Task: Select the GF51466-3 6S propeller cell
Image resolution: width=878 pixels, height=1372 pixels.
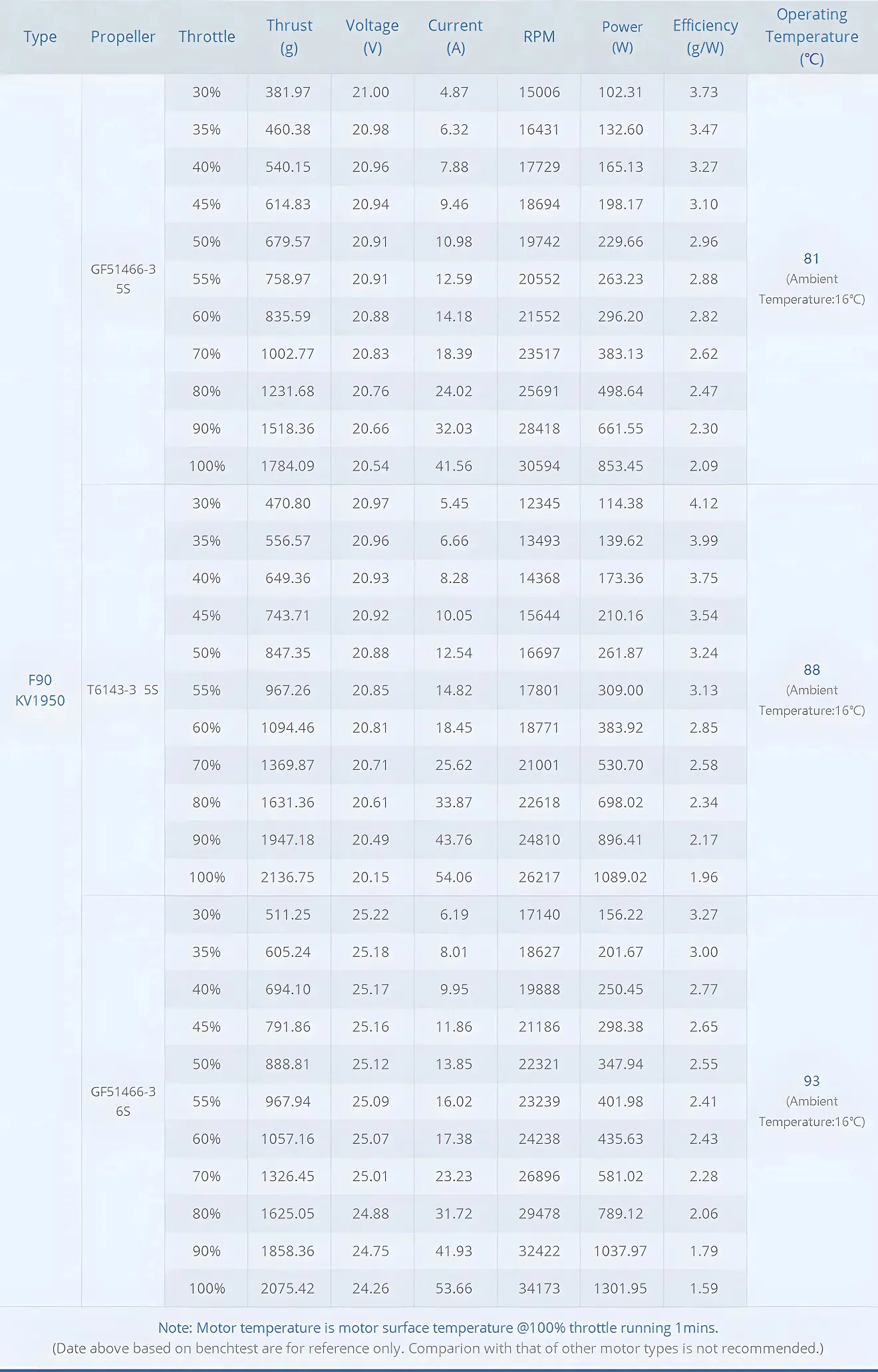Action: pos(123,1101)
